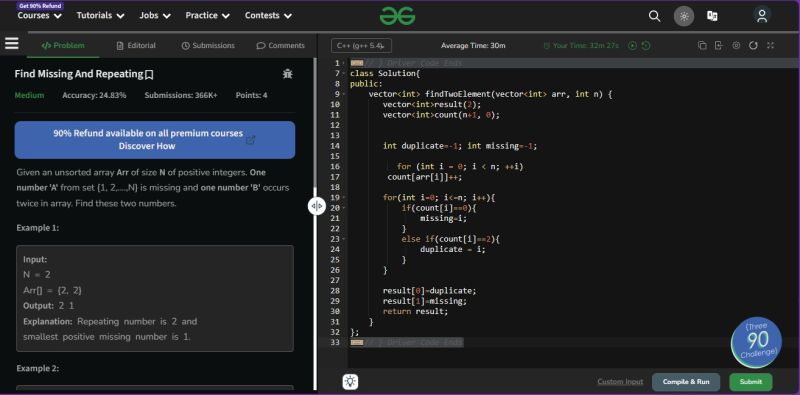Open the C++ language dropdown
Viewport: 800px width, 395px height.
[361, 45]
